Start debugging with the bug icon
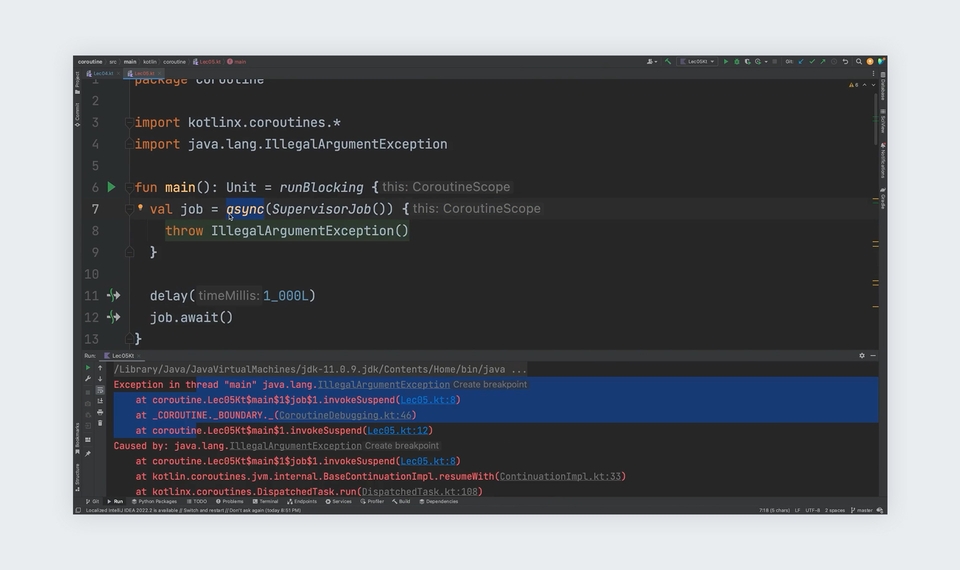This screenshot has height=570, width=960. (737, 62)
